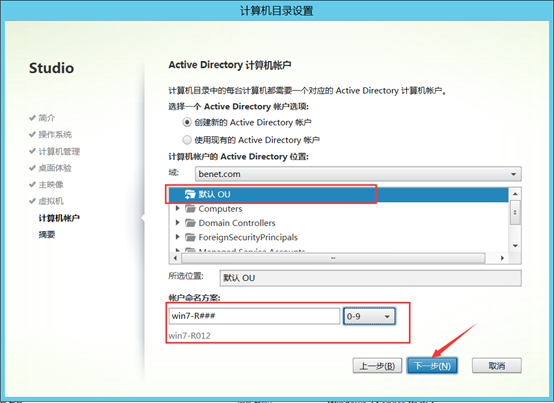Image resolution: width=554 pixels, height=403 pixels.
Task: Click the checkmark next to 主映像
Action: tap(33, 184)
